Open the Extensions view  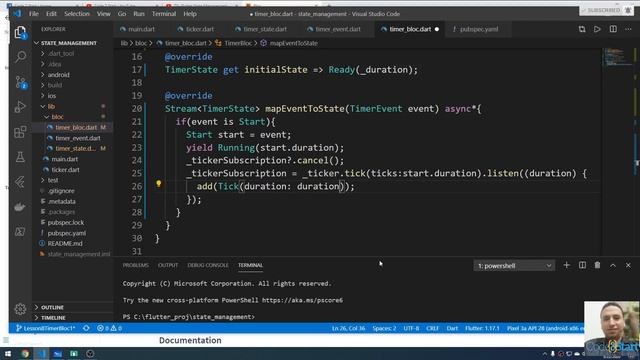[20, 132]
